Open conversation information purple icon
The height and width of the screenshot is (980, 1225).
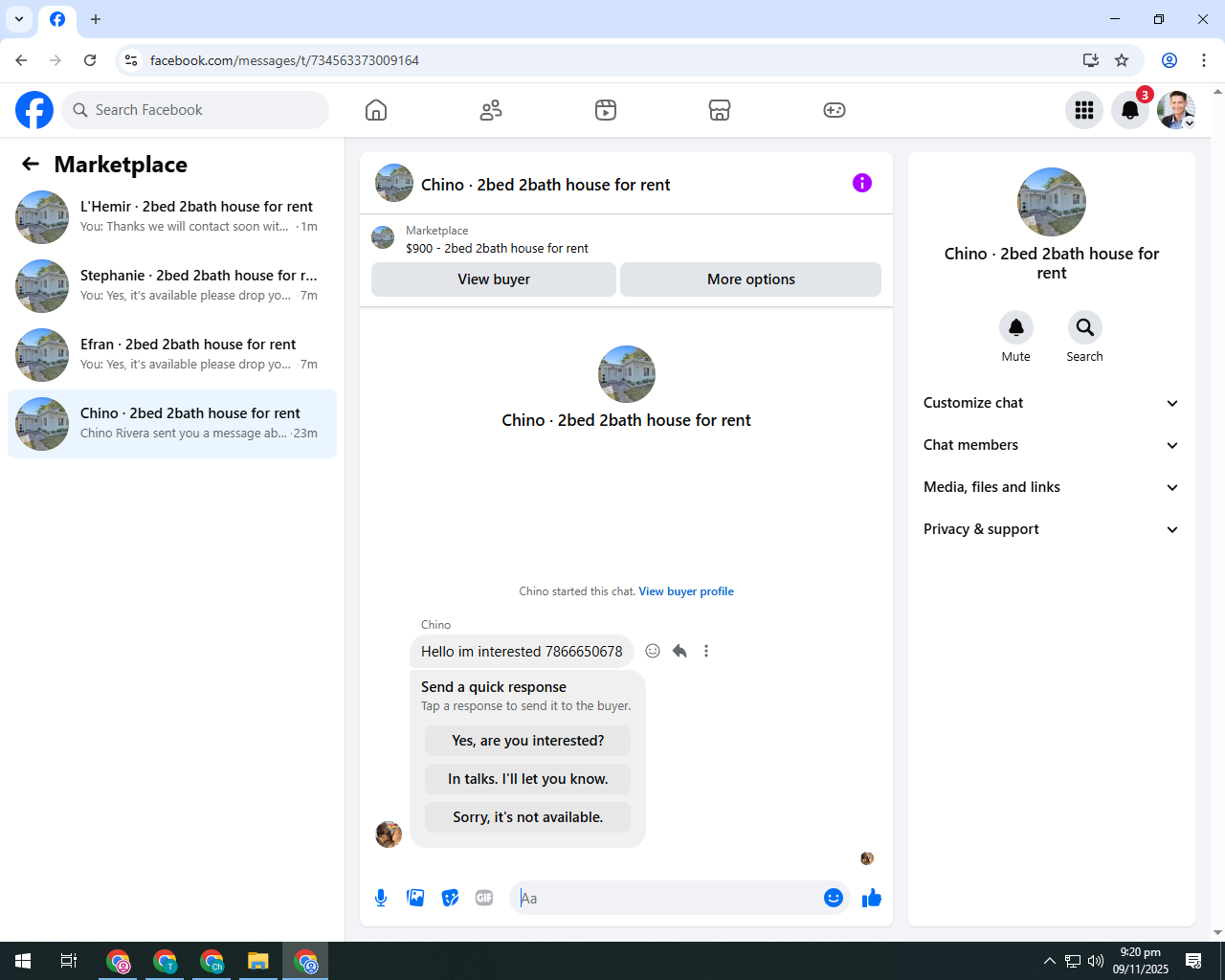862,183
